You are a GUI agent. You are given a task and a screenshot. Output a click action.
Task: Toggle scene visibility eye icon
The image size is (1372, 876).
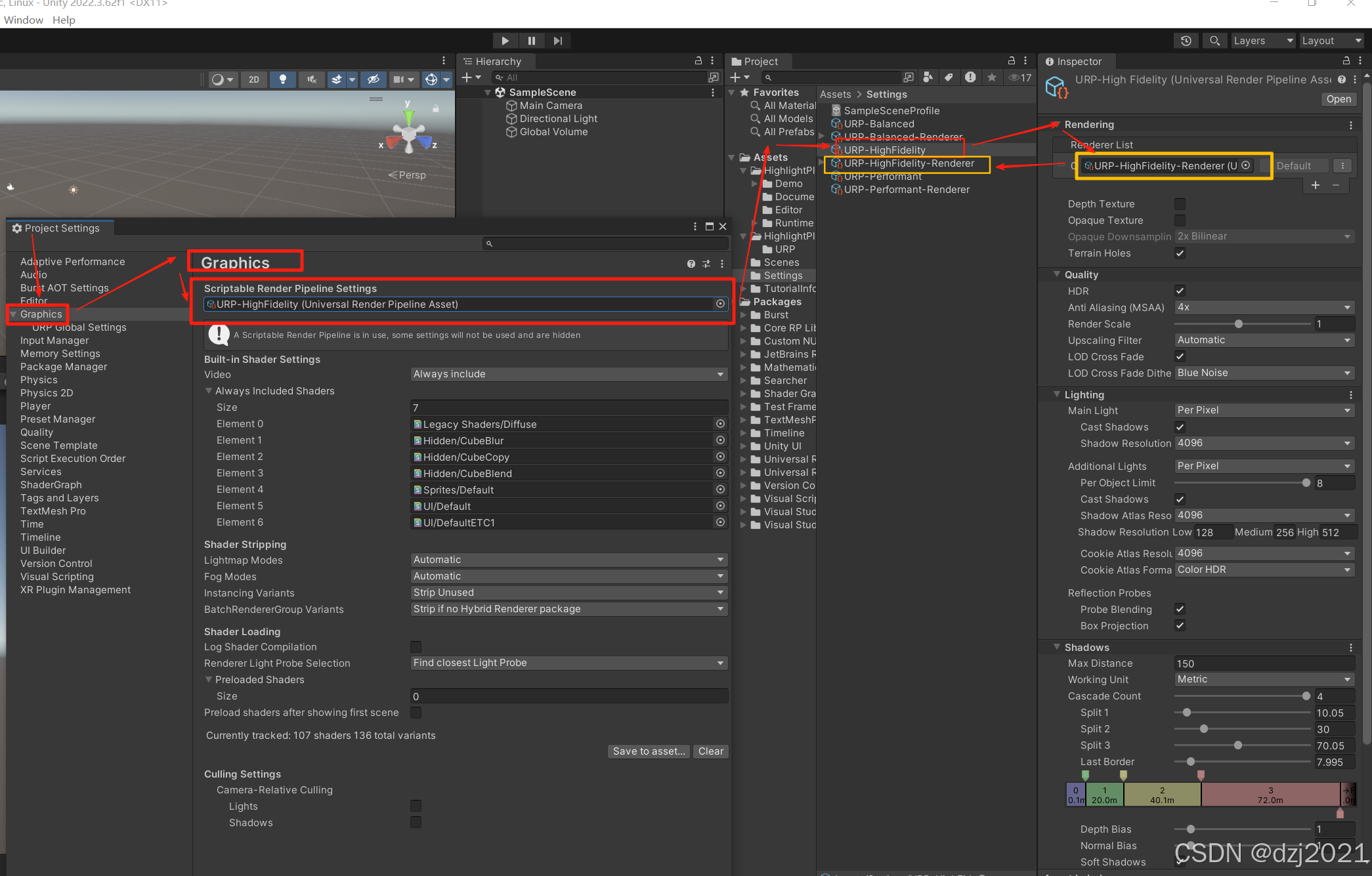(x=374, y=79)
